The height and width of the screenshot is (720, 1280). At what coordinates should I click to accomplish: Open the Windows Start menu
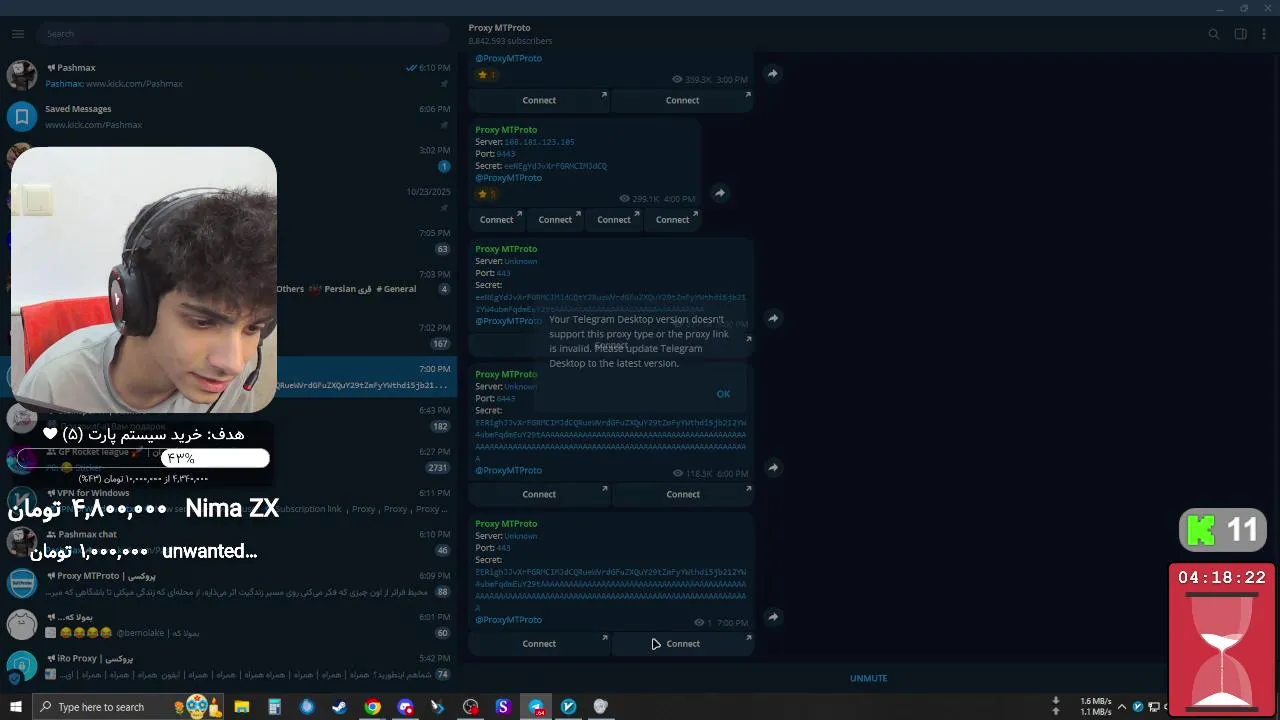click(15, 707)
